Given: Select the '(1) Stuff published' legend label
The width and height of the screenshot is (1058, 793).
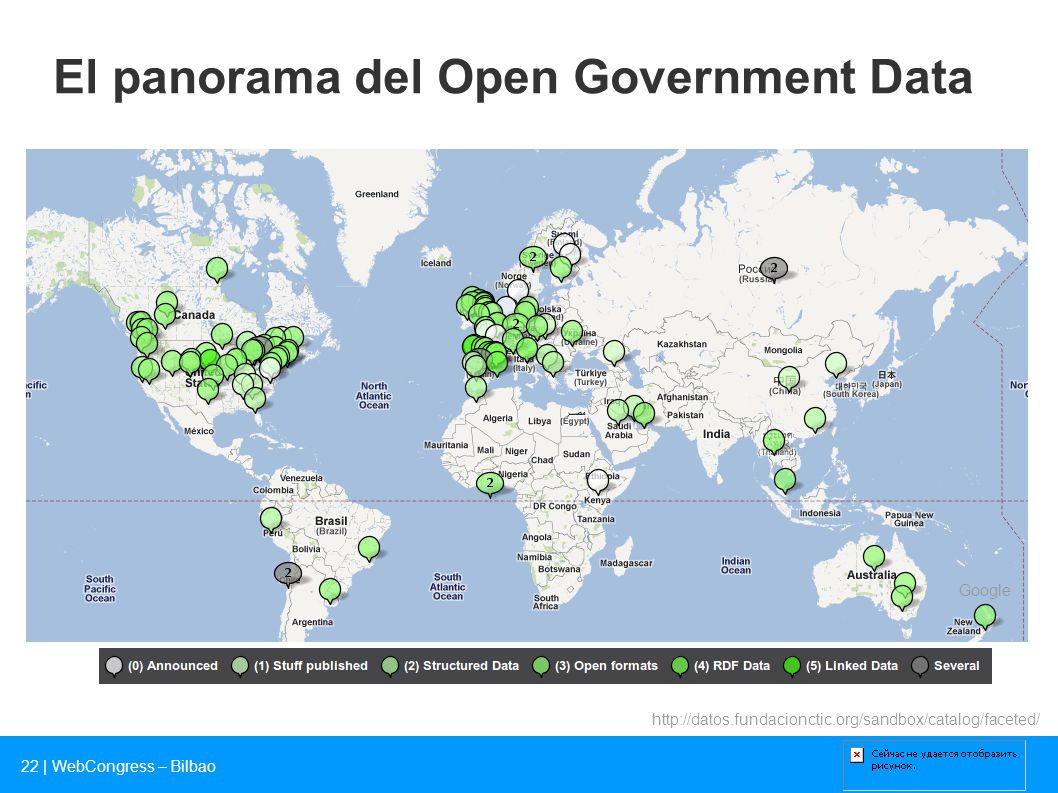Looking at the screenshot, I should (311, 665).
